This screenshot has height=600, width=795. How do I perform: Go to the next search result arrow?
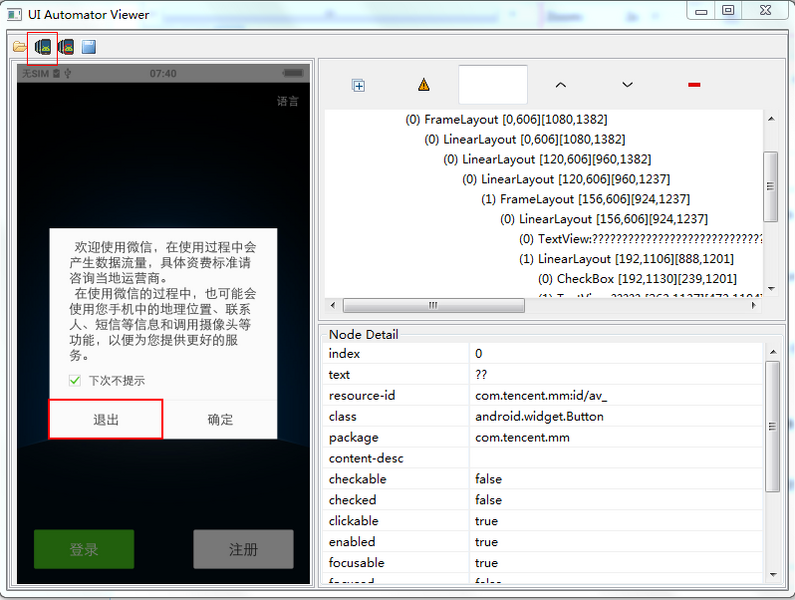[x=628, y=85]
